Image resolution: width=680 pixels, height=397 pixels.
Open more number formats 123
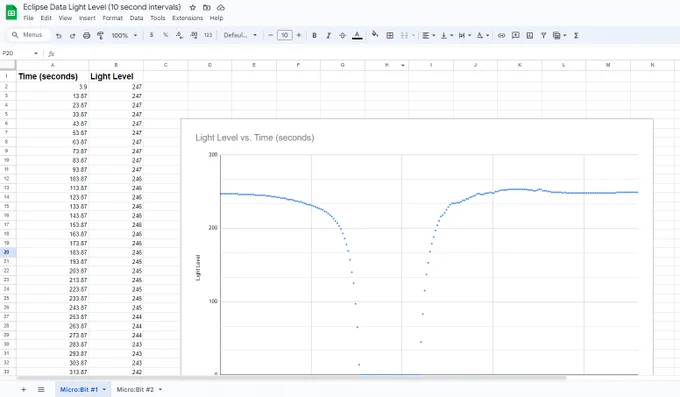(208, 35)
